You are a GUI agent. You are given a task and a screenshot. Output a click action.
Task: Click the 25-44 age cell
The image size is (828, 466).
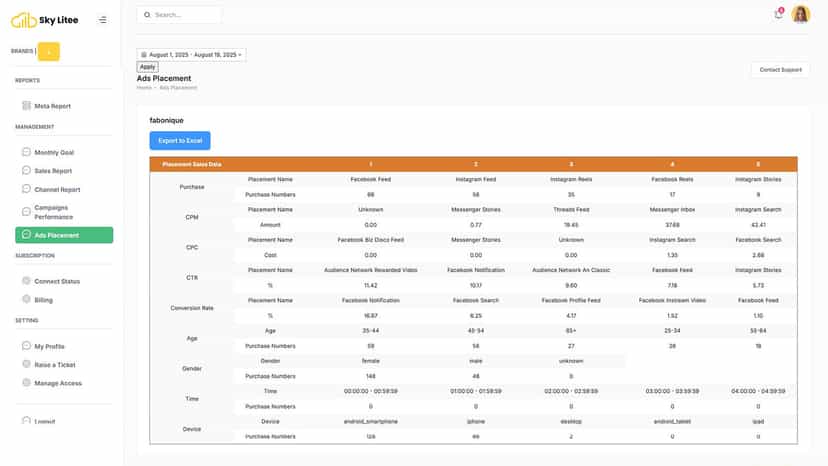[371, 331]
